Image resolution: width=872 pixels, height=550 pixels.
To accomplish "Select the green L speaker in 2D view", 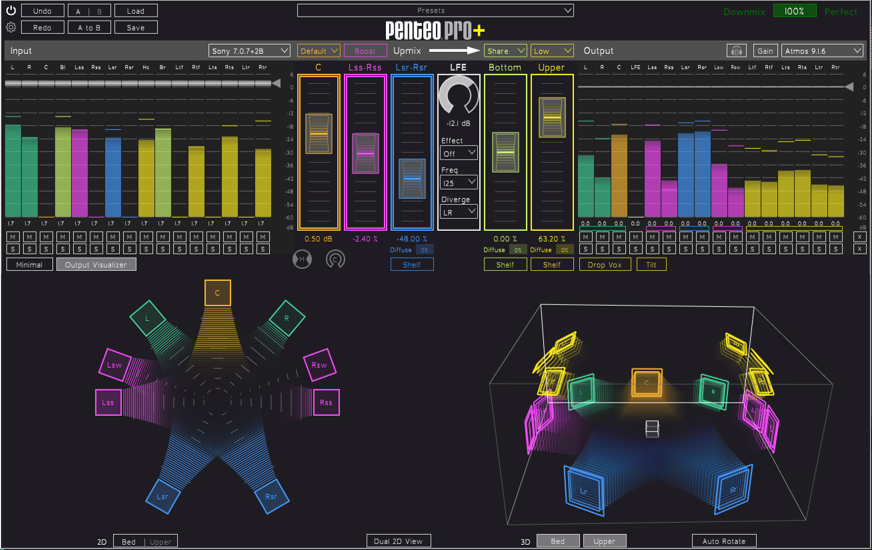I will point(147,318).
